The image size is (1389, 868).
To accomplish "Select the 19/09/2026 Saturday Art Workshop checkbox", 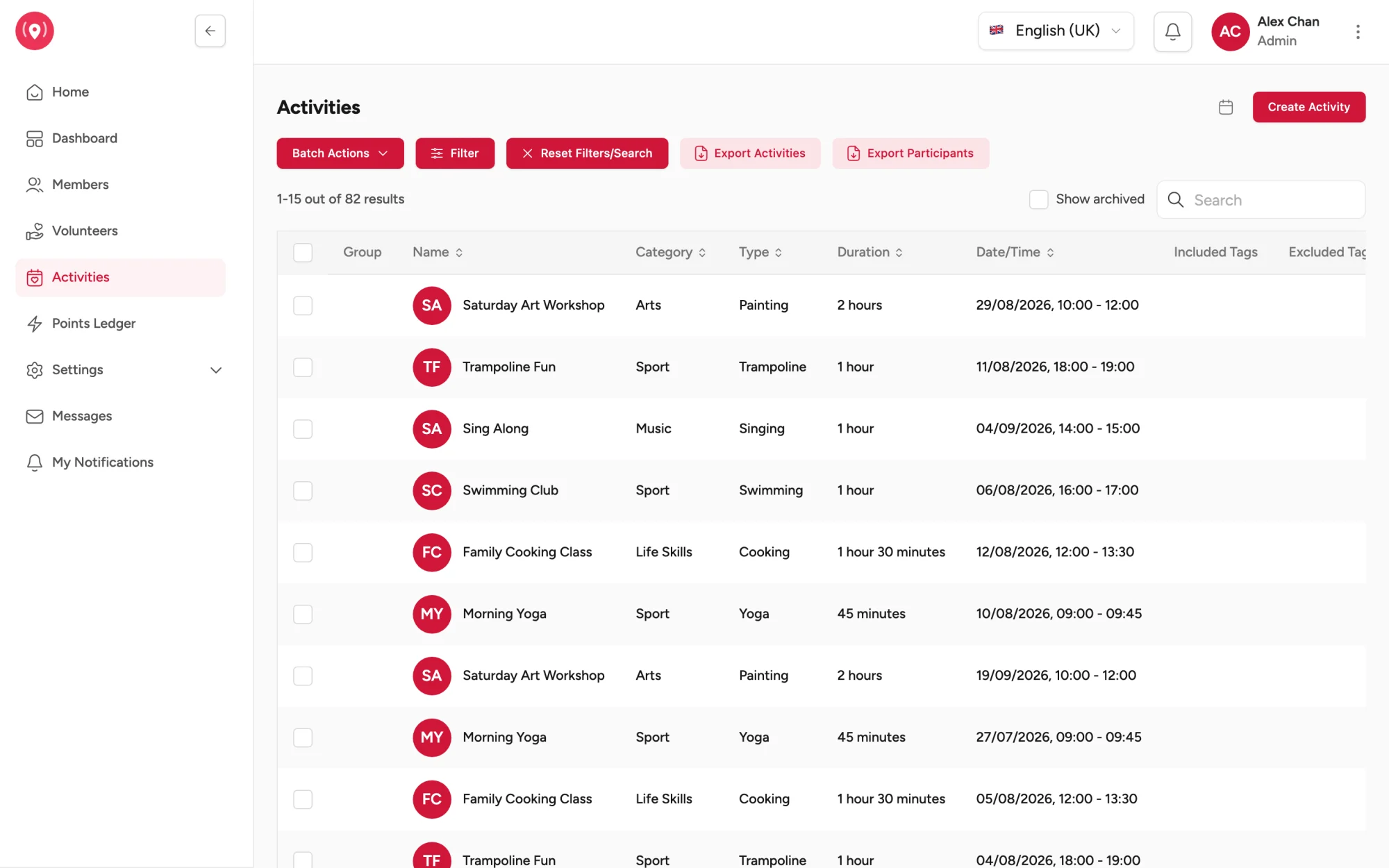I will point(303,676).
